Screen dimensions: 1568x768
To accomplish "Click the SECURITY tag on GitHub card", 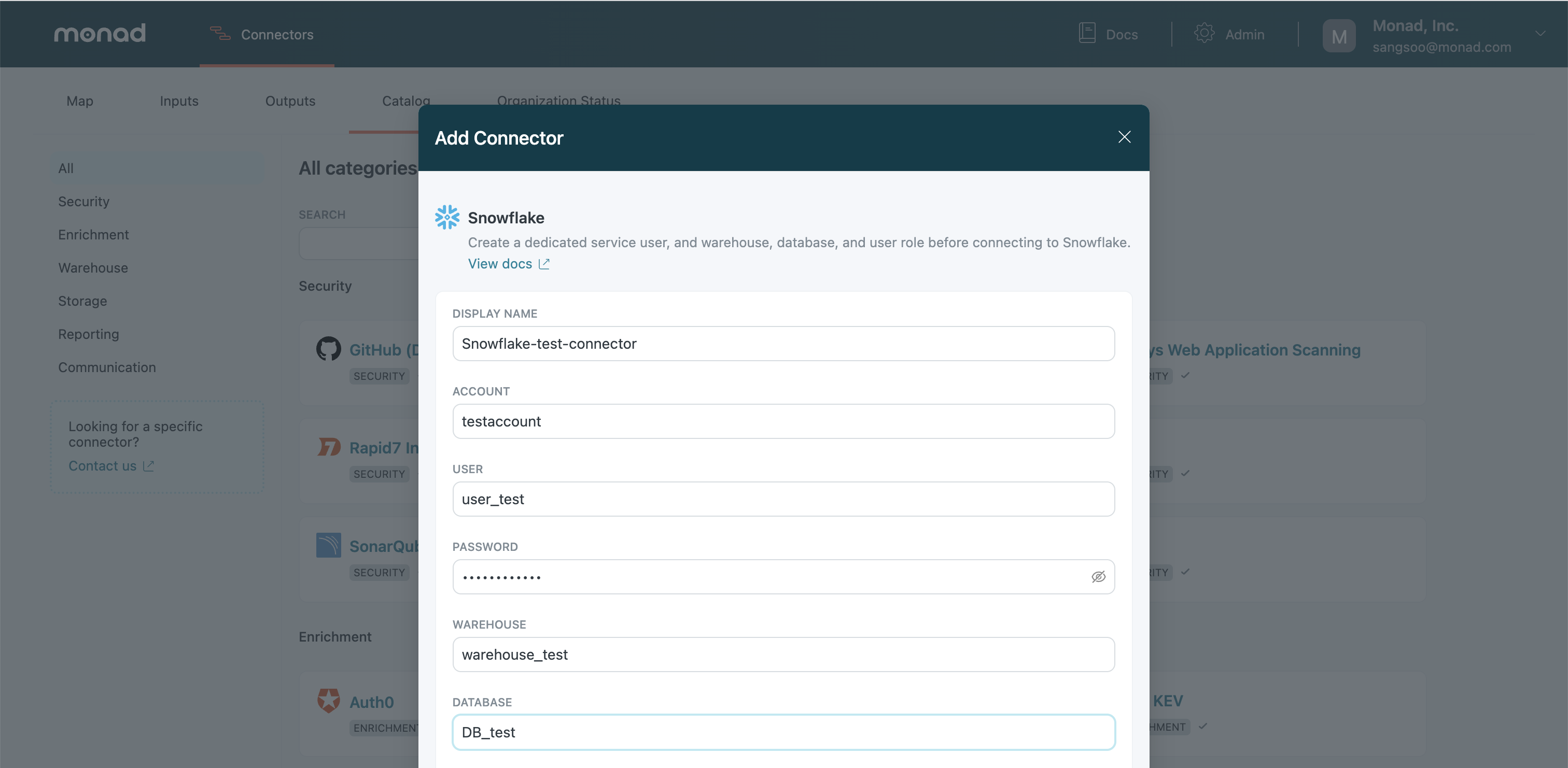I will (379, 376).
